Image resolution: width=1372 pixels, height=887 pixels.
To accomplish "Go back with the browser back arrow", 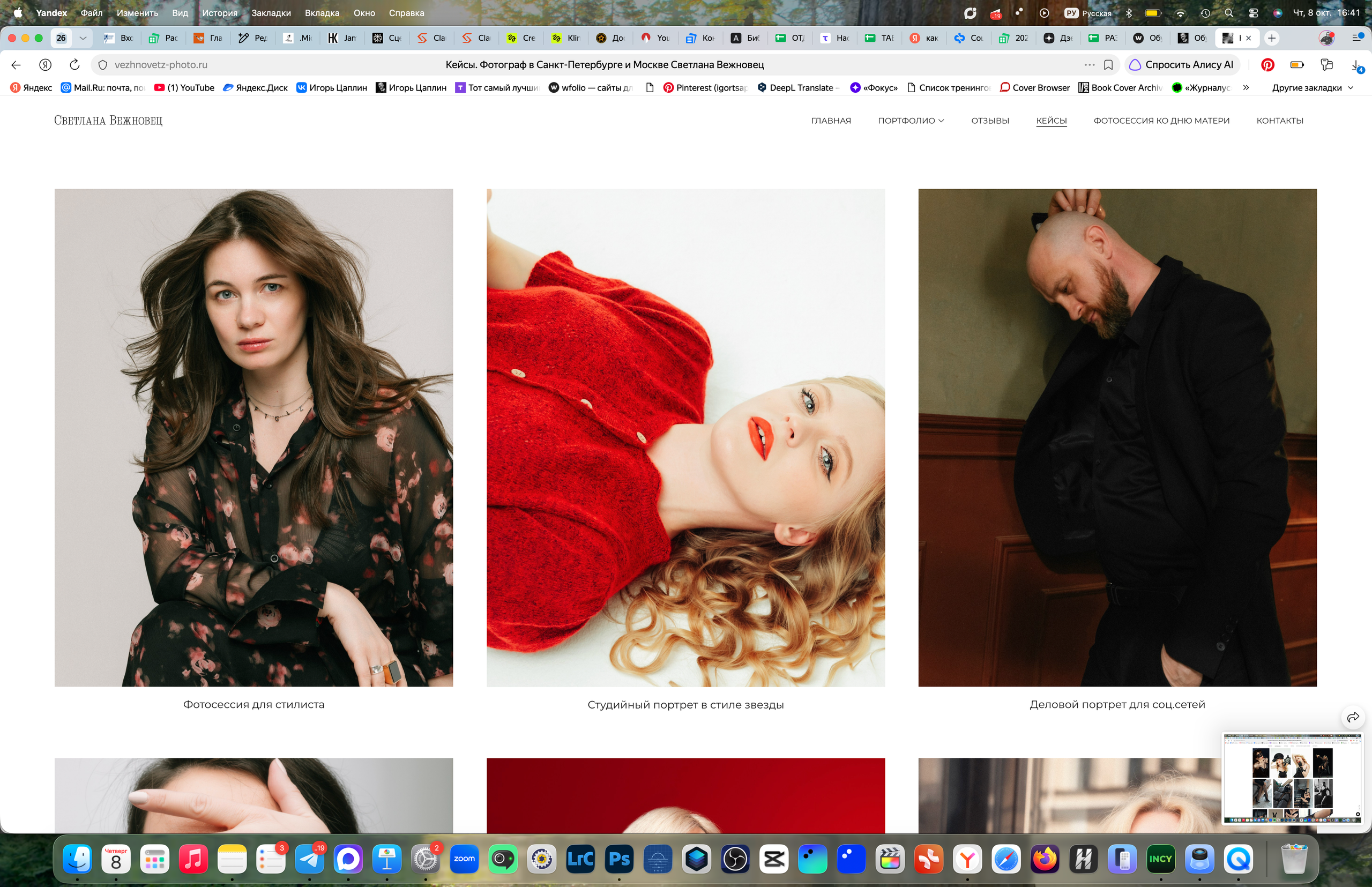I will [16, 64].
